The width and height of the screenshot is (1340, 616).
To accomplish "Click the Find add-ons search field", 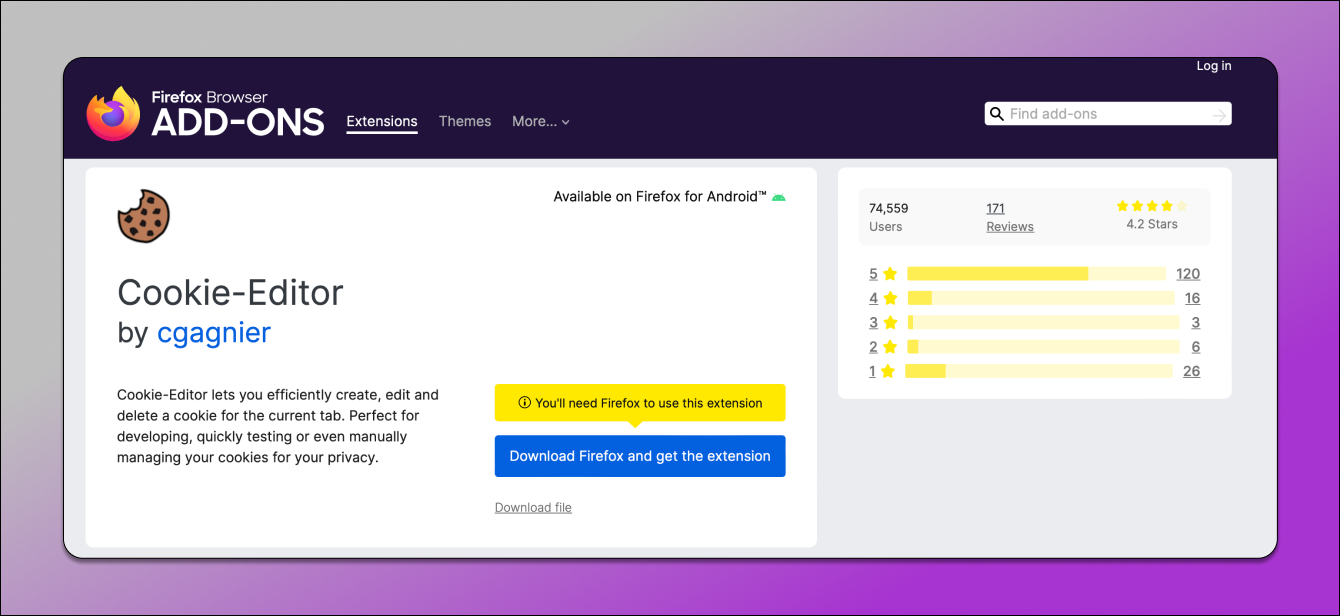I will coord(1108,114).
